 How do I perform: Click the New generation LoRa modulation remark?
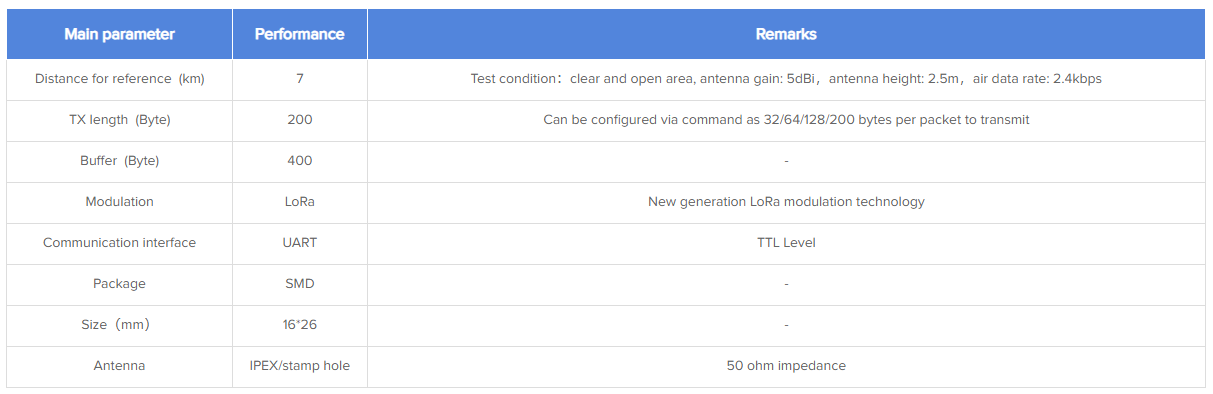786,202
